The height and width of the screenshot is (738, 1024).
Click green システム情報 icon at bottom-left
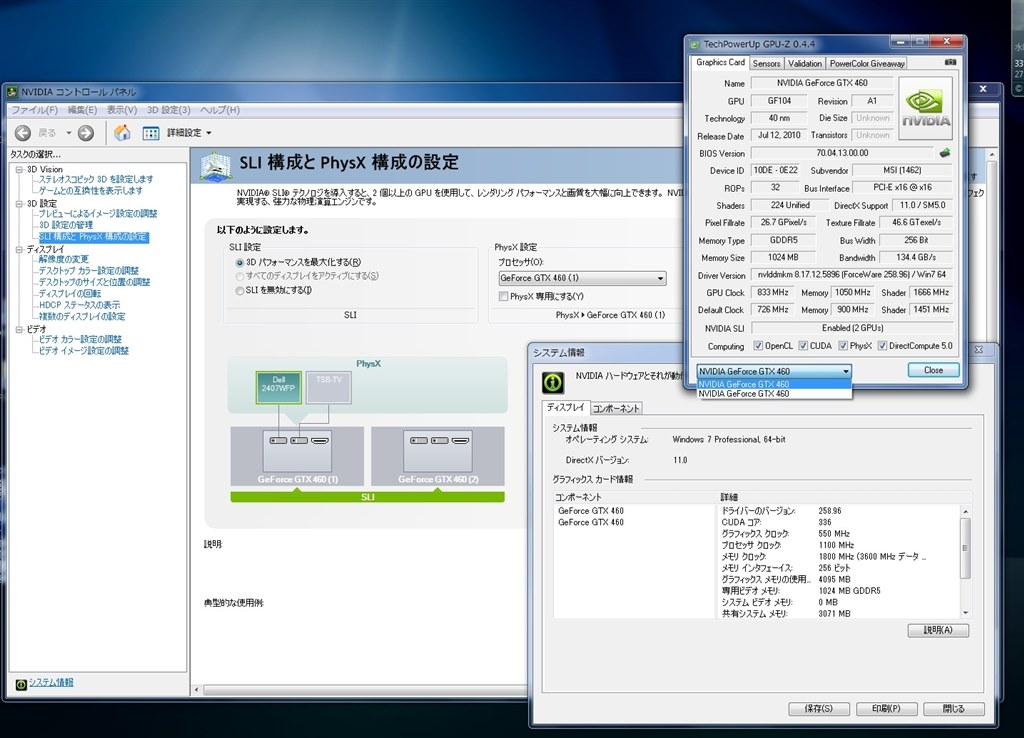(21, 684)
